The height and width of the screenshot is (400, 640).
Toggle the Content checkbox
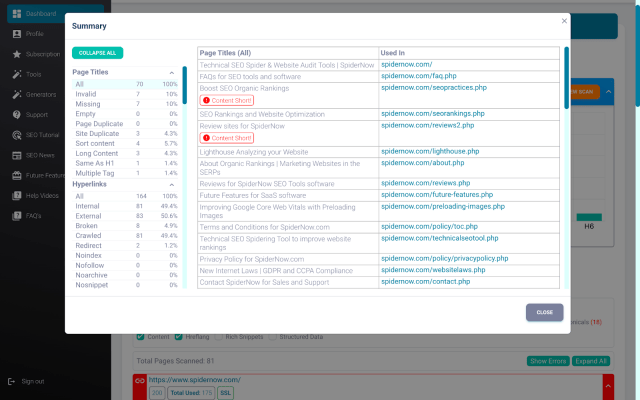140,337
